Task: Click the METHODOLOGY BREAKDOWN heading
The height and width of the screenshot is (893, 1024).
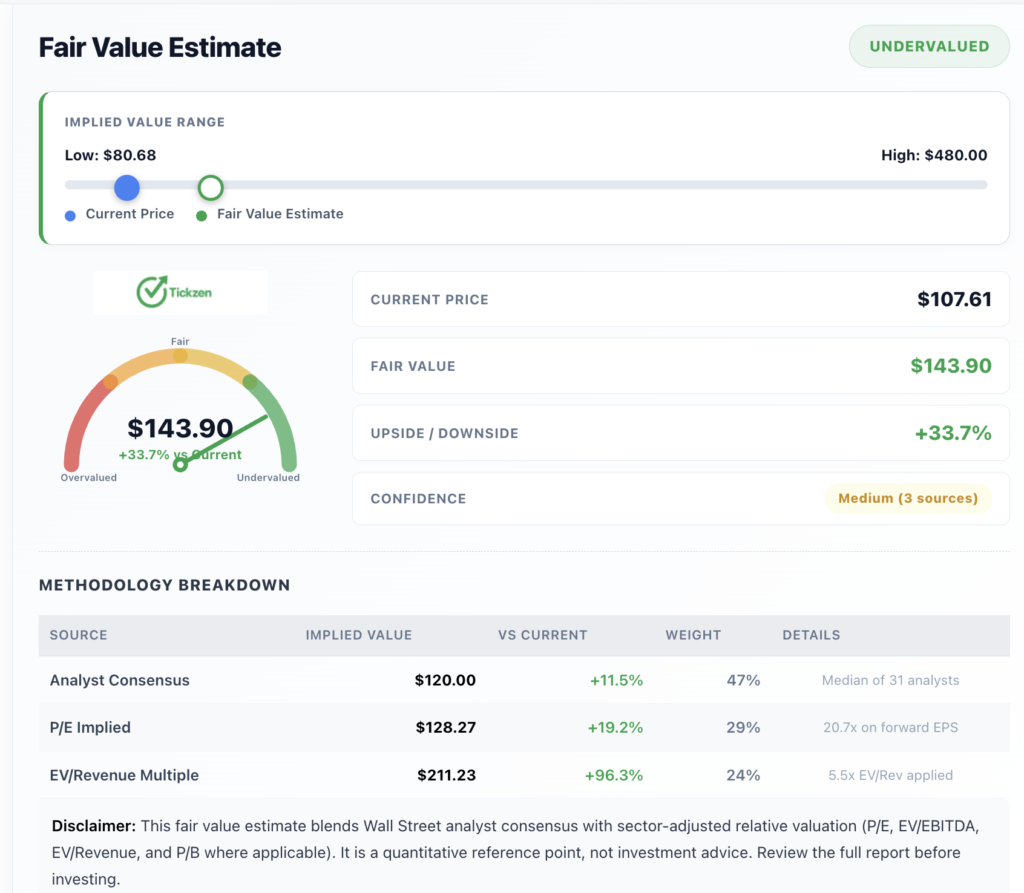Action: point(165,585)
